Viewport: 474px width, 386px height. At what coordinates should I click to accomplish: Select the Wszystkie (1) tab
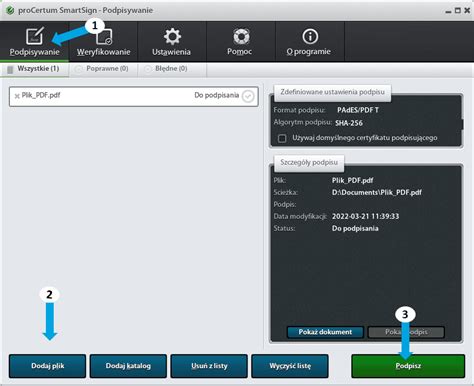pos(34,69)
